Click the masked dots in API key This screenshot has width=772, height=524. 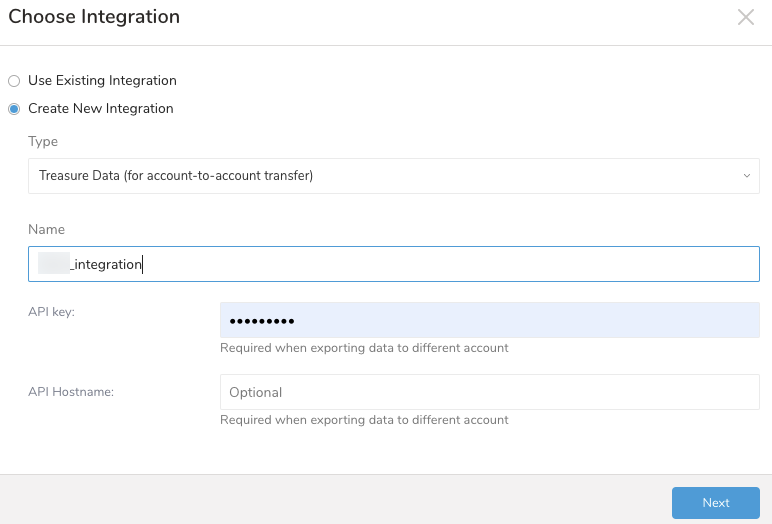click(x=261, y=321)
